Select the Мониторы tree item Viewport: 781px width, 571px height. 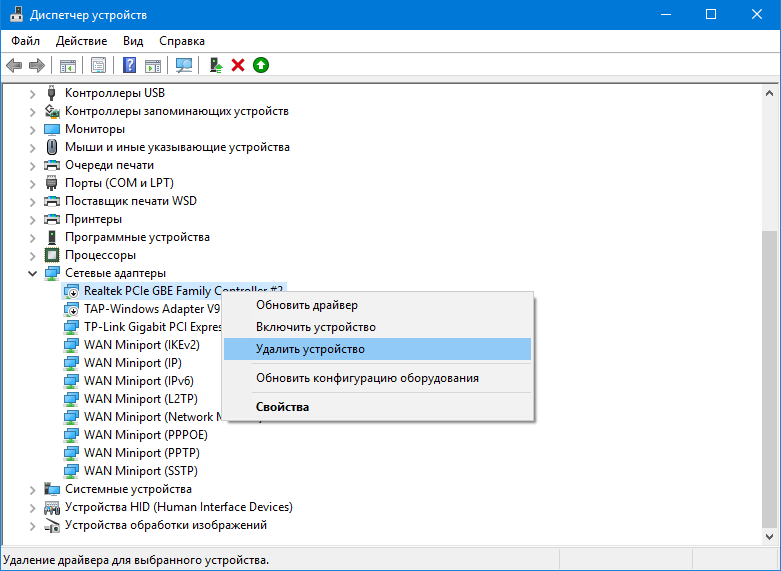pyautogui.click(x=95, y=129)
